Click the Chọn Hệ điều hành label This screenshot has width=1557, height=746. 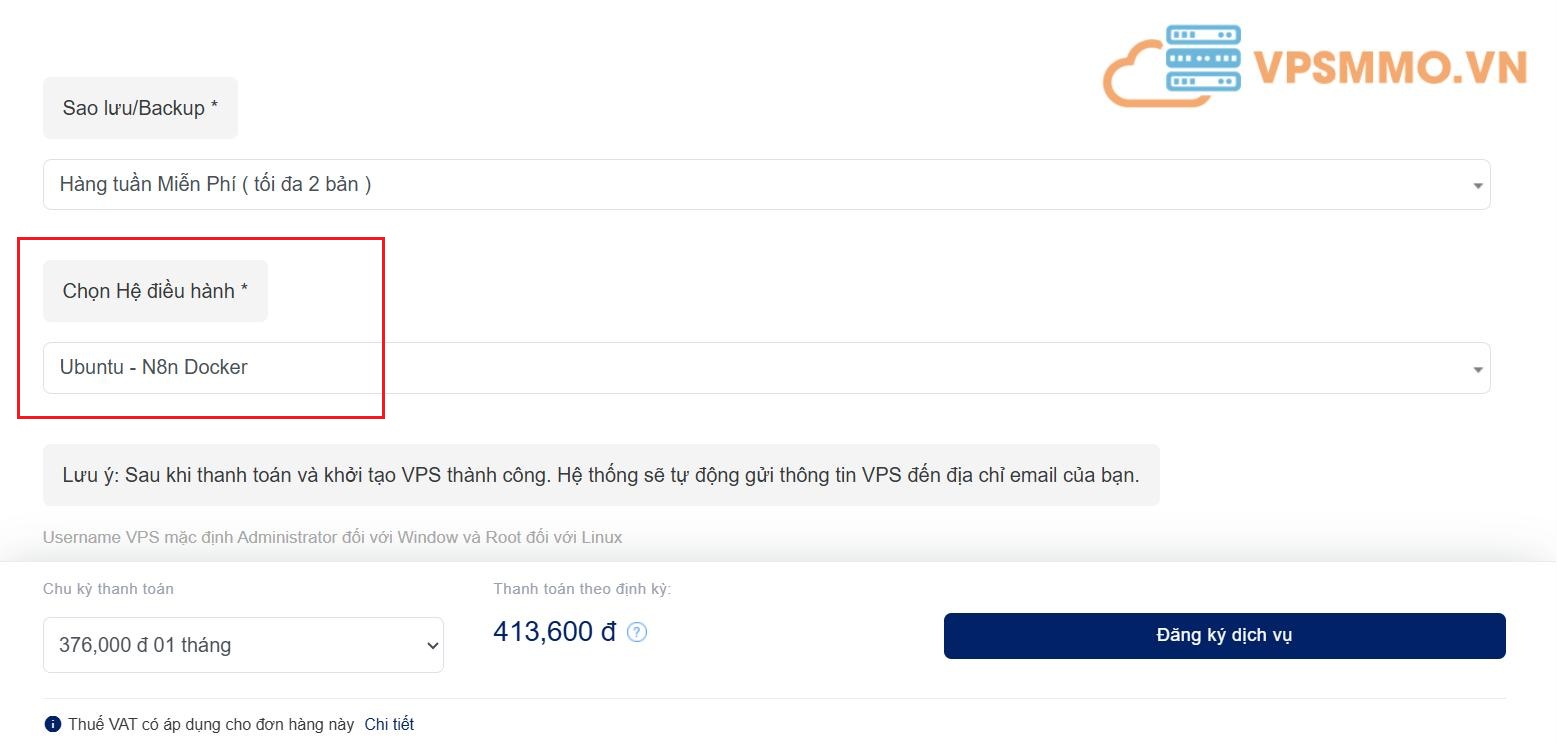155,291
